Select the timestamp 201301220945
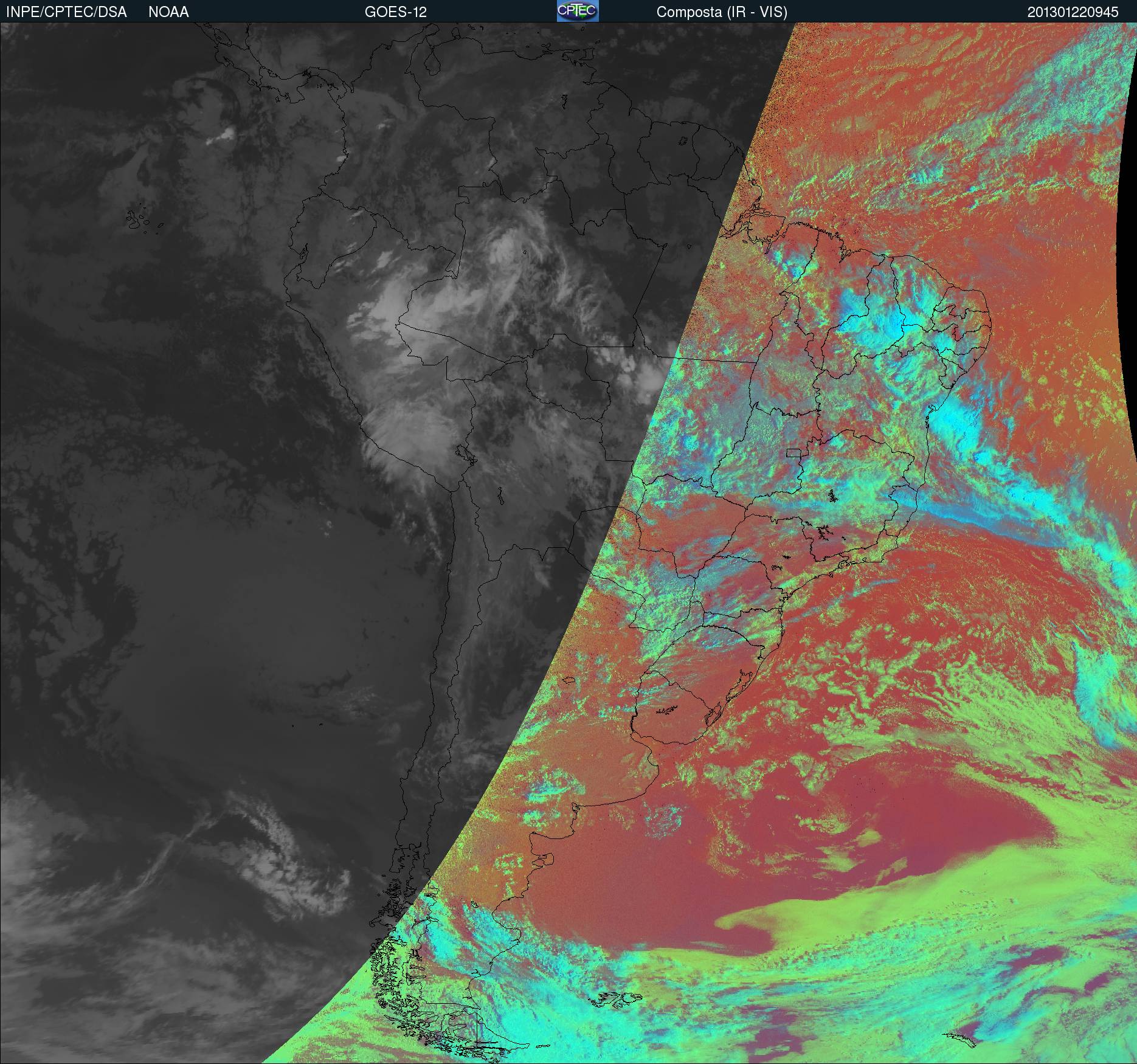 [x=1073, y=12]
